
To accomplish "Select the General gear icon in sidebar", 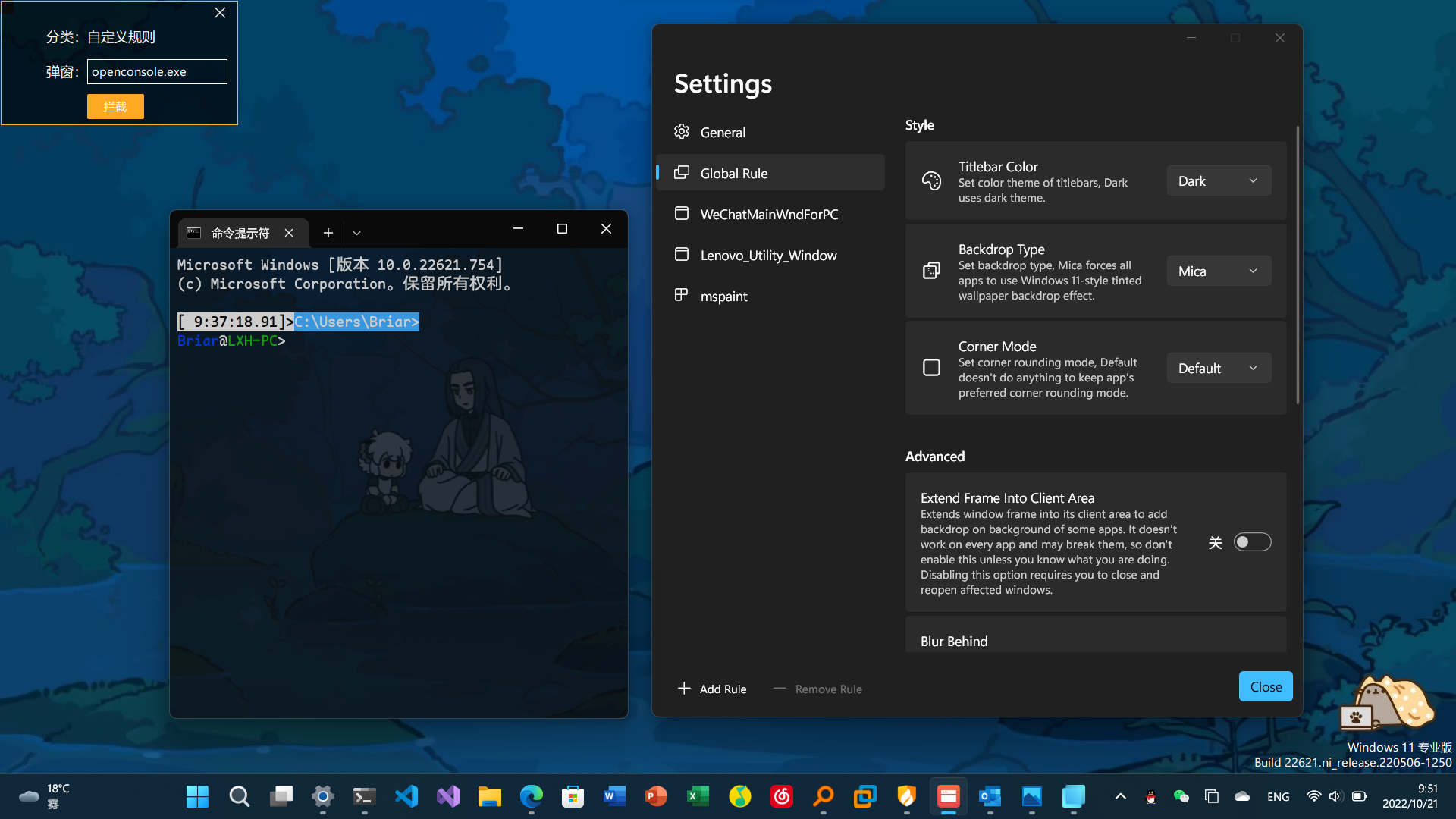I will point(682,131).
